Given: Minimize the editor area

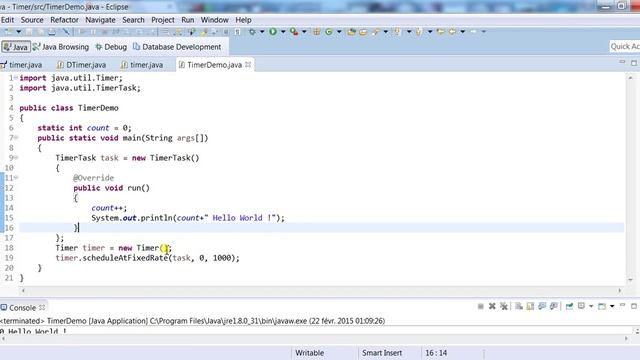Looking at the screenshot, I should tap(622, 62).
